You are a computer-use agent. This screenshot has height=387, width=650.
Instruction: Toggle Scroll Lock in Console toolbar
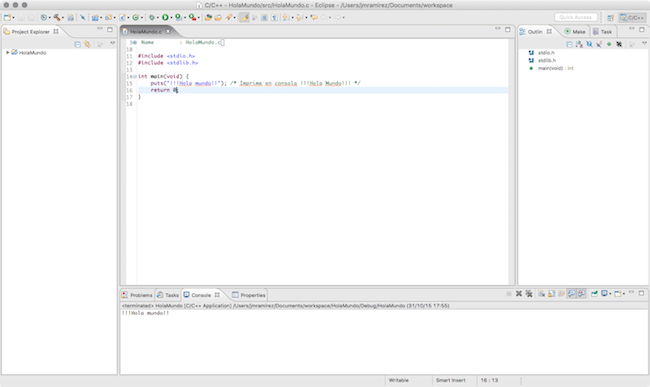click(x=552, y=293)
